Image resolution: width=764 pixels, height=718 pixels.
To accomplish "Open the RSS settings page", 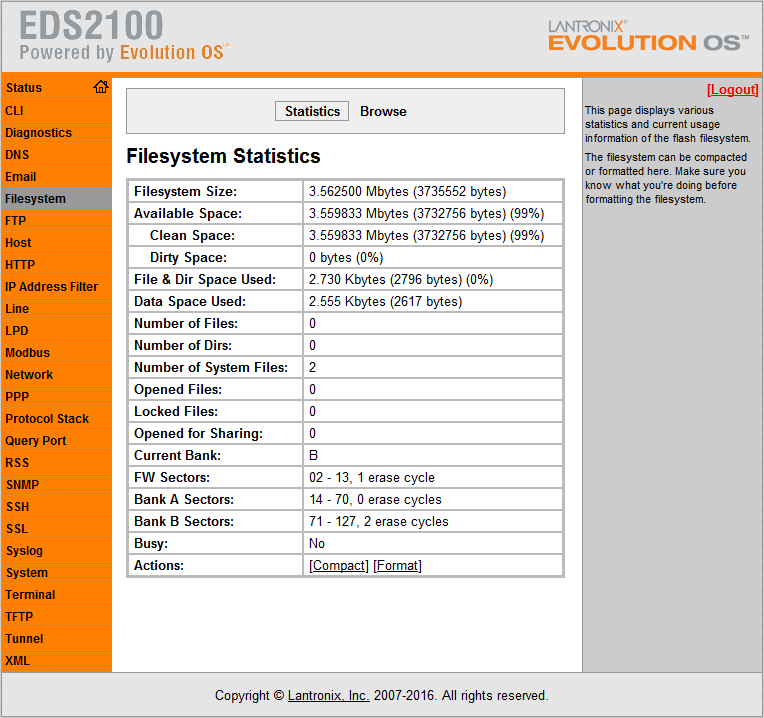I will point(57,462).
